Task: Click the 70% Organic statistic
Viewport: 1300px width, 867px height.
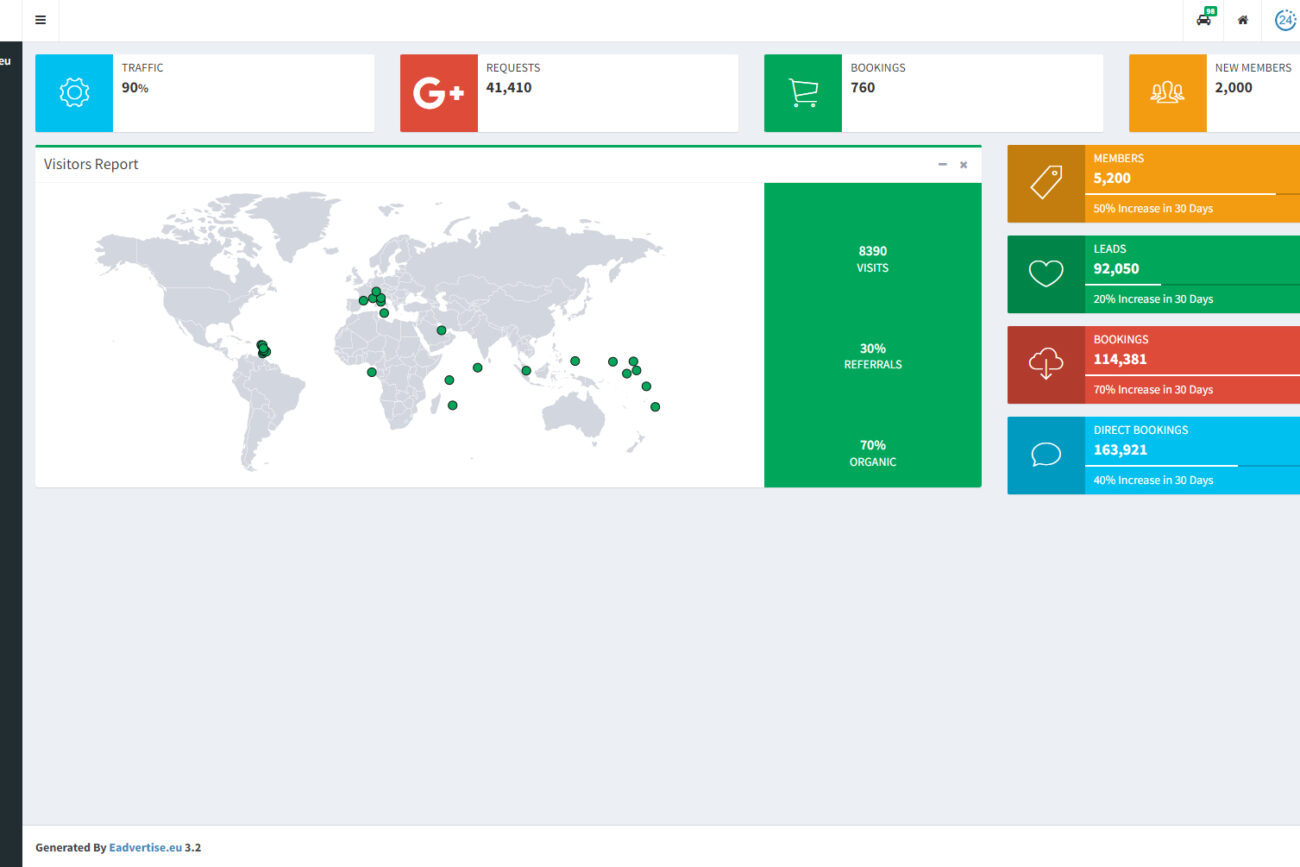Action: point(872,453)
